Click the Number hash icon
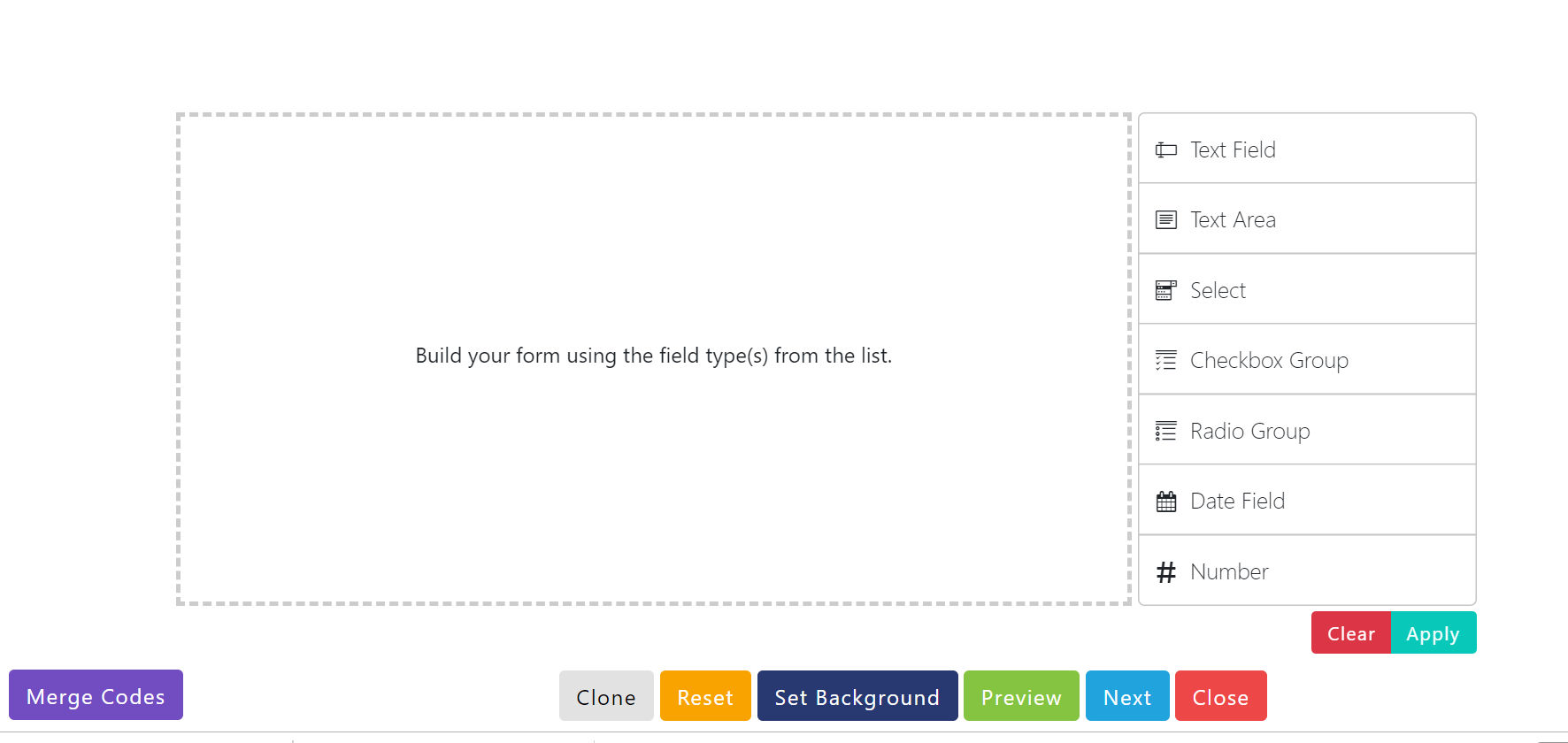Screen dimensions: 1568x743 pos(1166,572)
